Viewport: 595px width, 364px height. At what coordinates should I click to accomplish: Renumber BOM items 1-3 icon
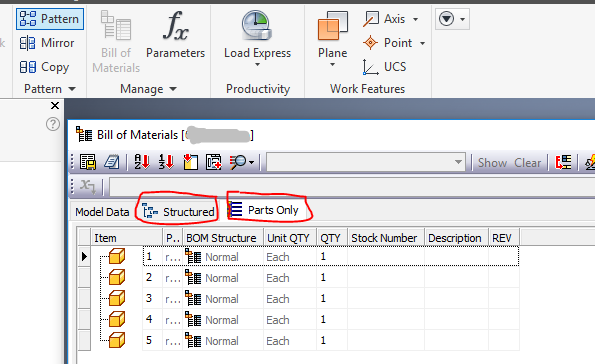pos(166,162)
